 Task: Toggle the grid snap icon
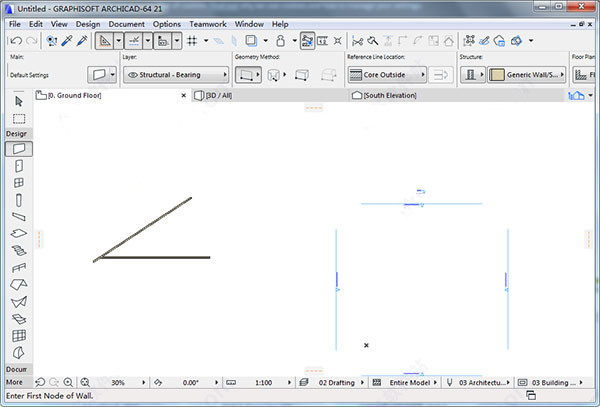click(x=192, y=41)
